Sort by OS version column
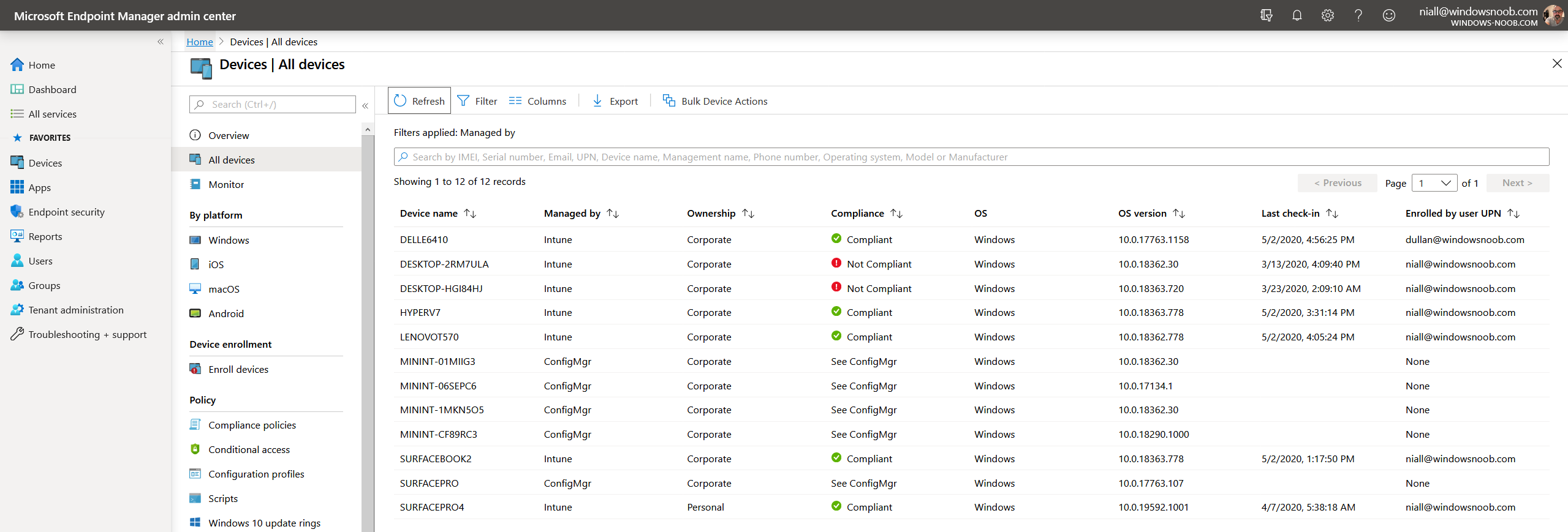The height and width of the screenshot is (532, 1568). click(x=1152, y=214)
